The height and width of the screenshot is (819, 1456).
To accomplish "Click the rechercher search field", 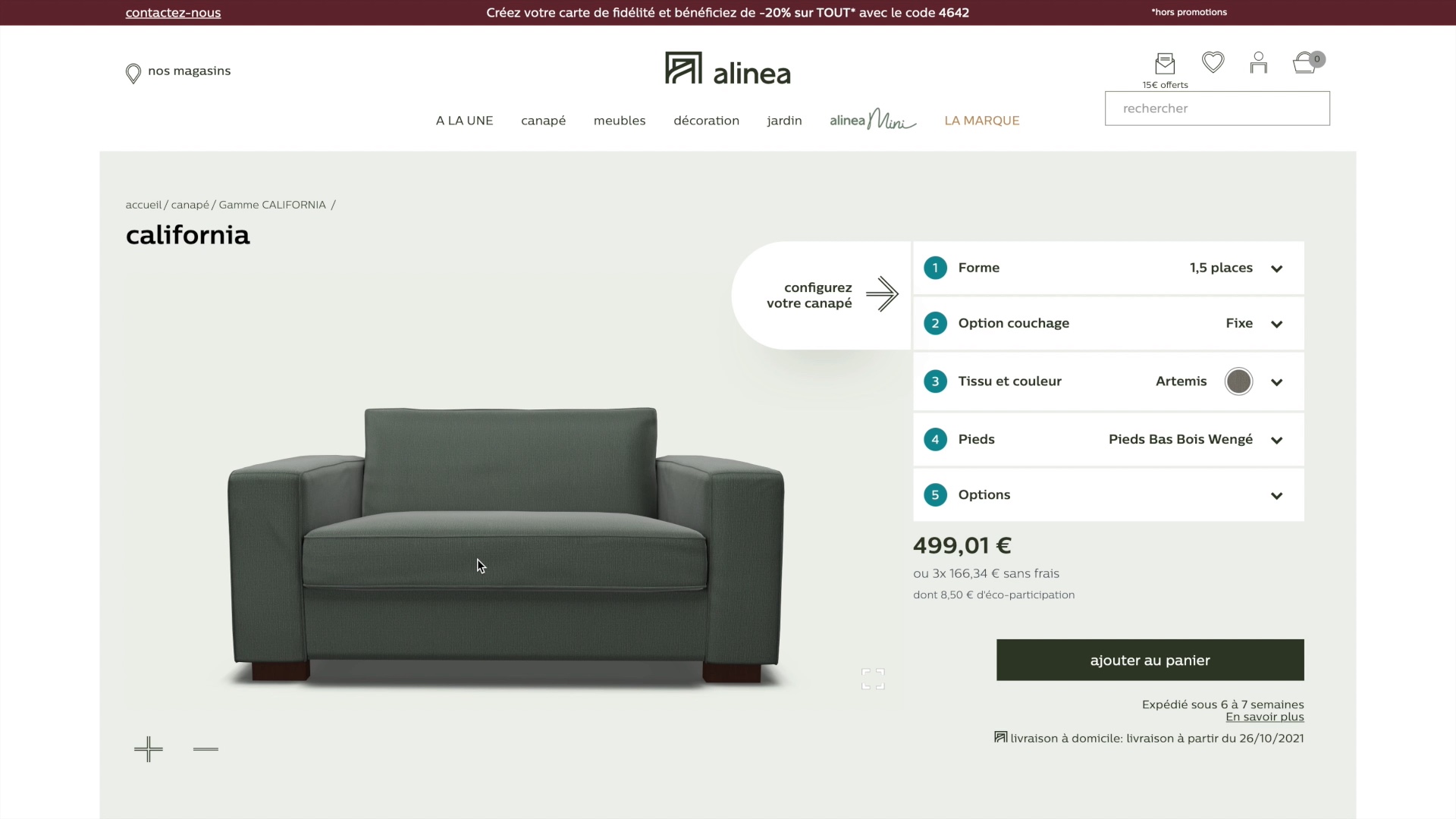I will 1217,108.
